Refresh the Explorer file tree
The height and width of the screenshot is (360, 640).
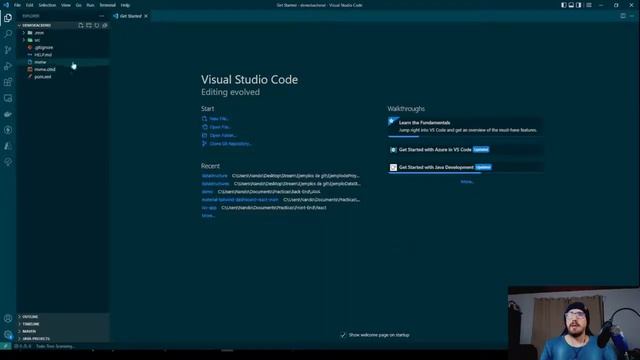pos(97,25)
